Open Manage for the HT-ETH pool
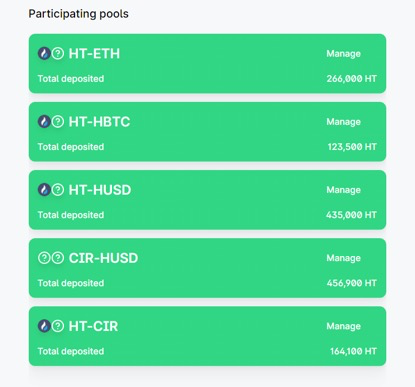This screenshot has width=415, height=387. pyautogui.click(x=343, y=54)
